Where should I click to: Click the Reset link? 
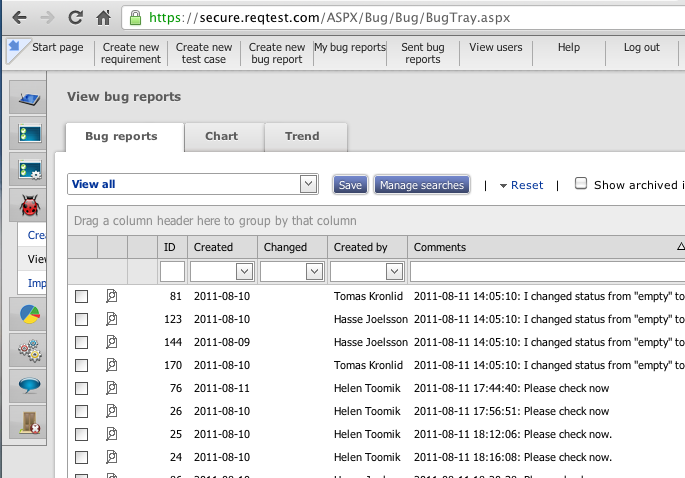[526, 185]
